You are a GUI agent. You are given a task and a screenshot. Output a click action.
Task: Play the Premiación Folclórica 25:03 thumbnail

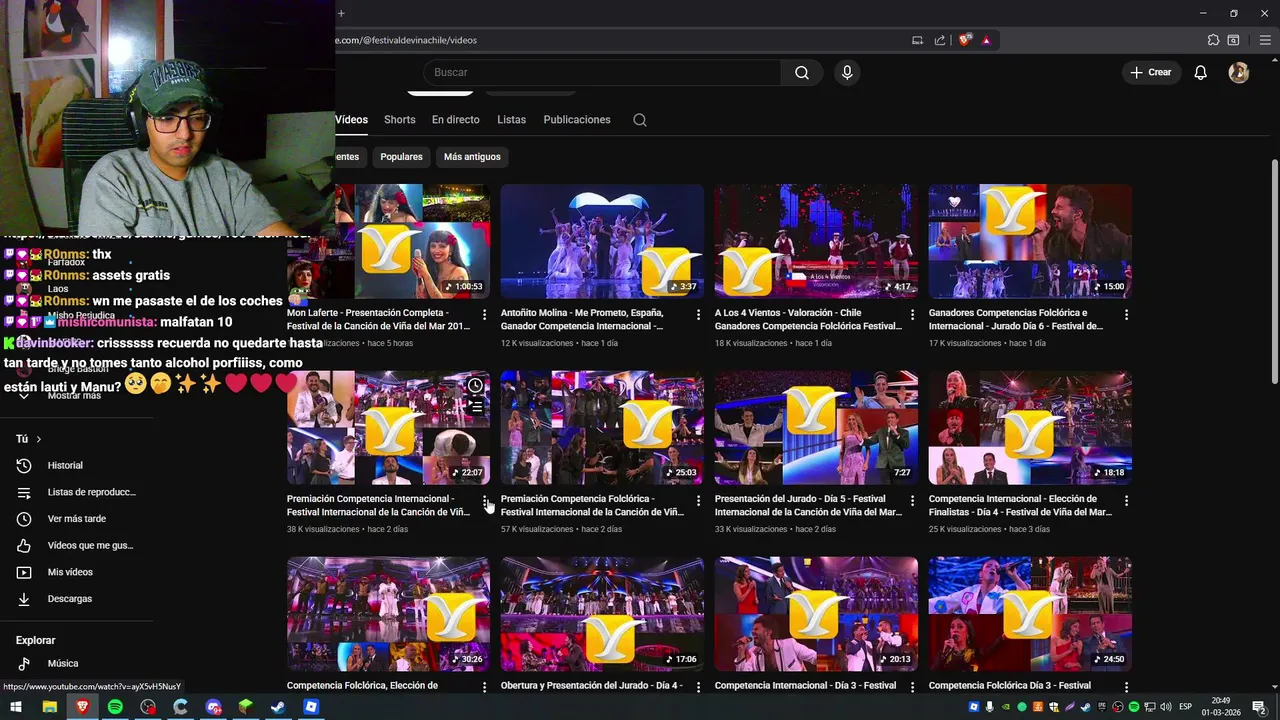[602, 428]
